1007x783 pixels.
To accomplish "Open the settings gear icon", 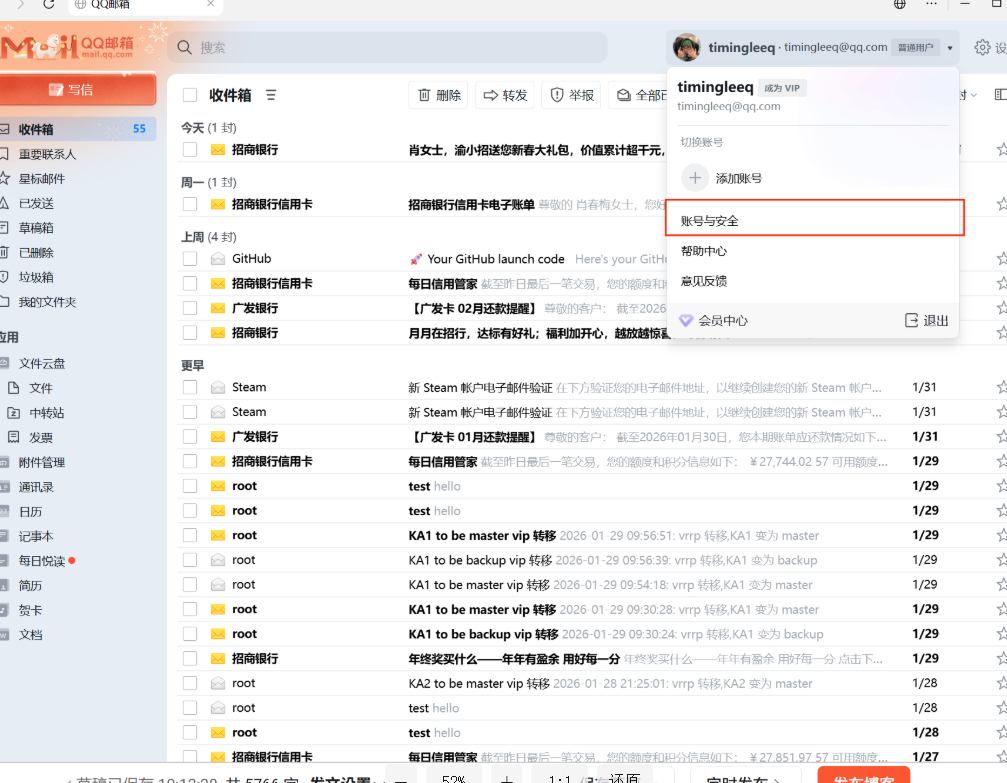I will point(982,48).
